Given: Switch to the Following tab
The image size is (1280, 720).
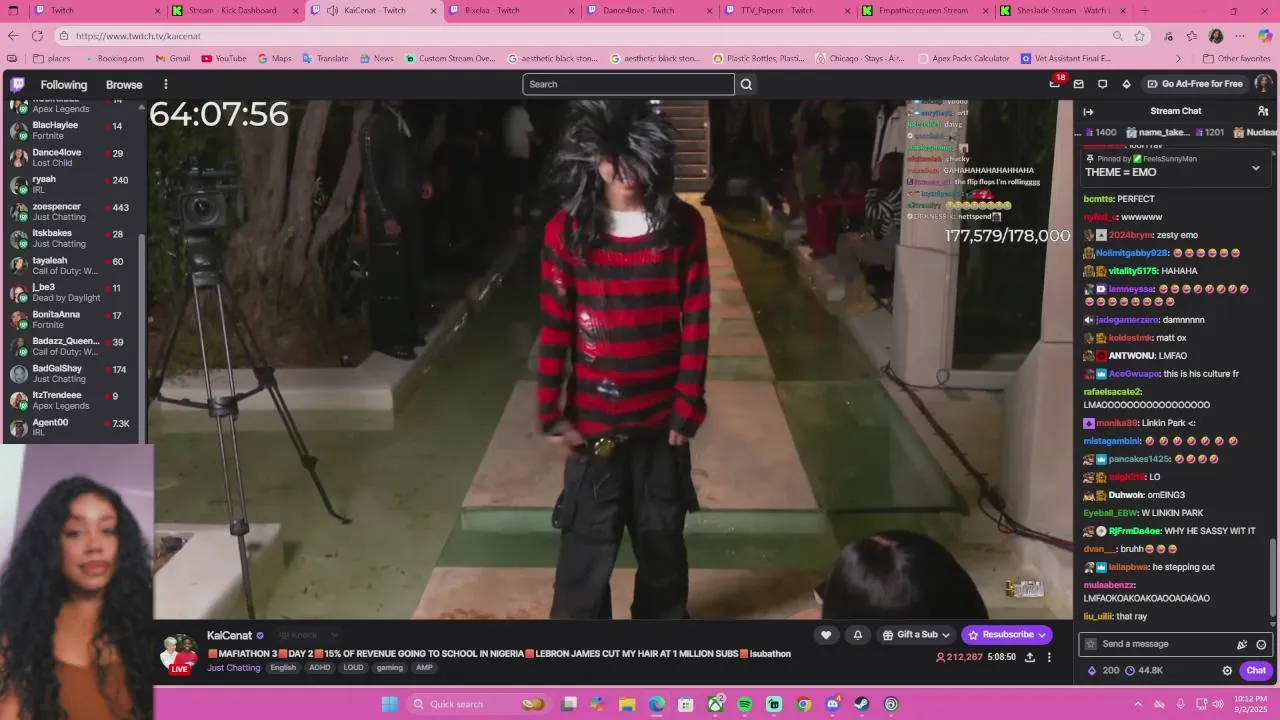Looking at the screenshot, I should point(63,84).
